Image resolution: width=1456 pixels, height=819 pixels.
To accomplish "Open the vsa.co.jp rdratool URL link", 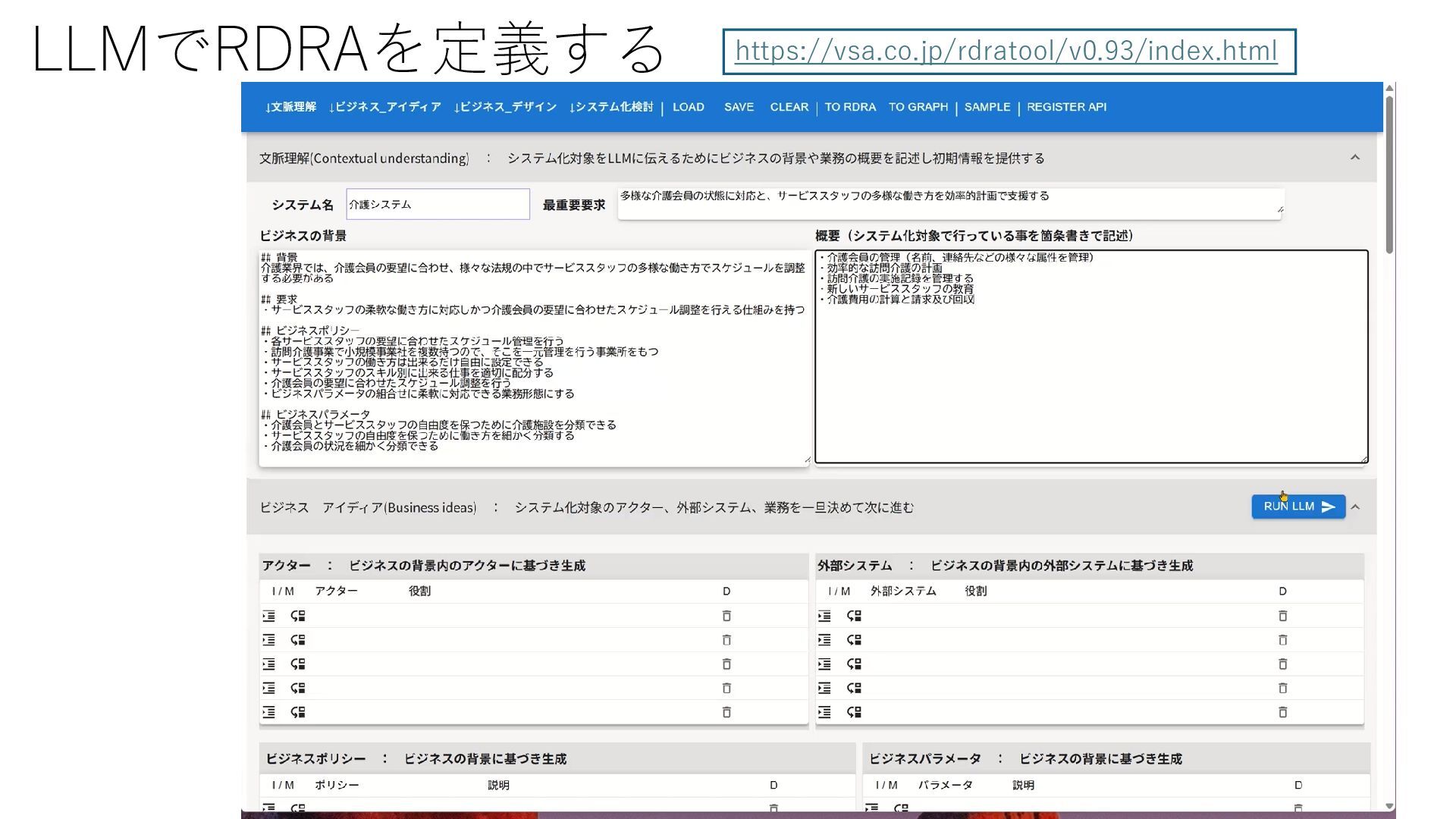I will [1006, 51].
